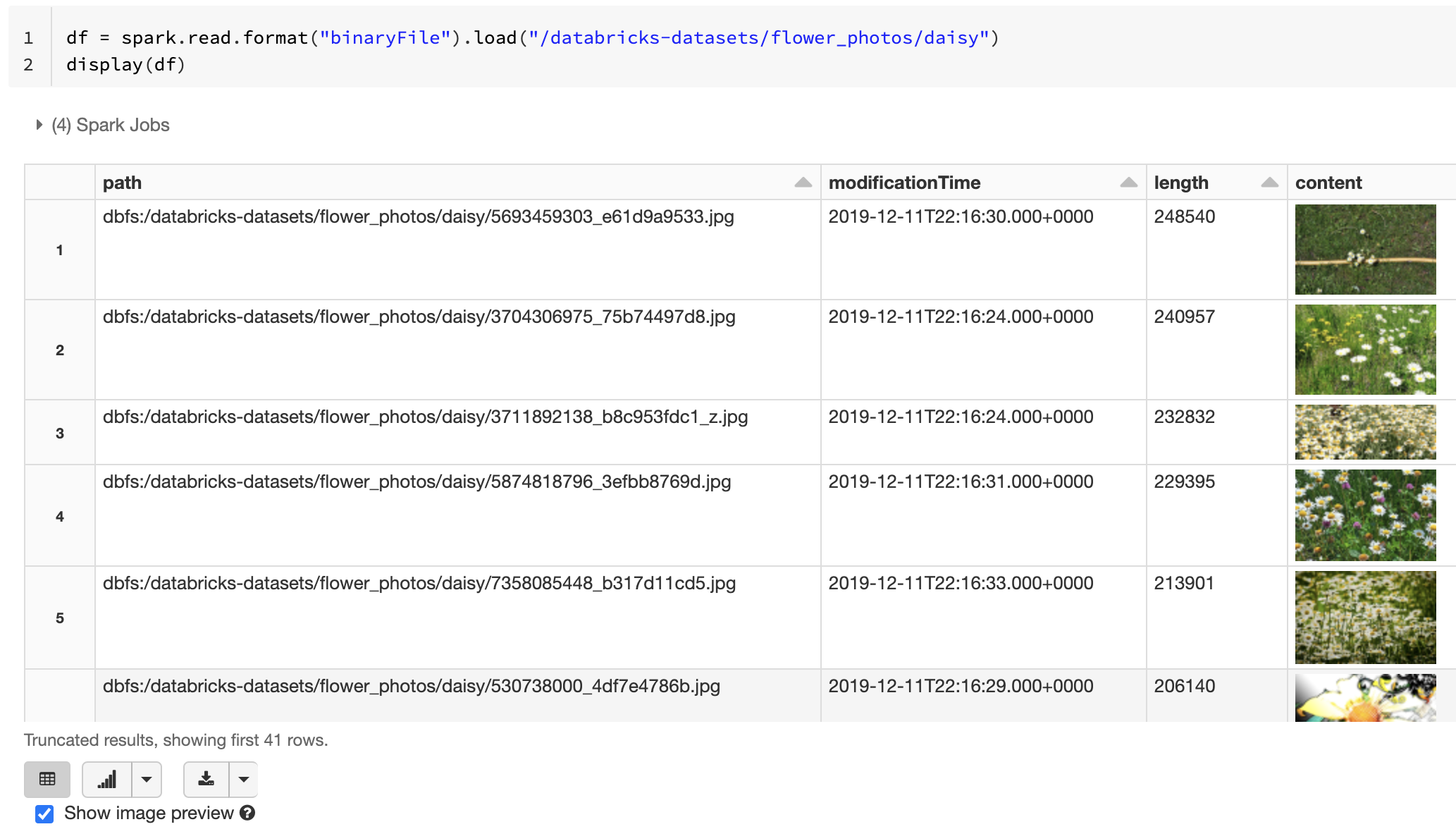Open the daisy thumbnail in row 2
Image resolution: width=1456 pixels, height=829 pixels.
coord(1365,350)
